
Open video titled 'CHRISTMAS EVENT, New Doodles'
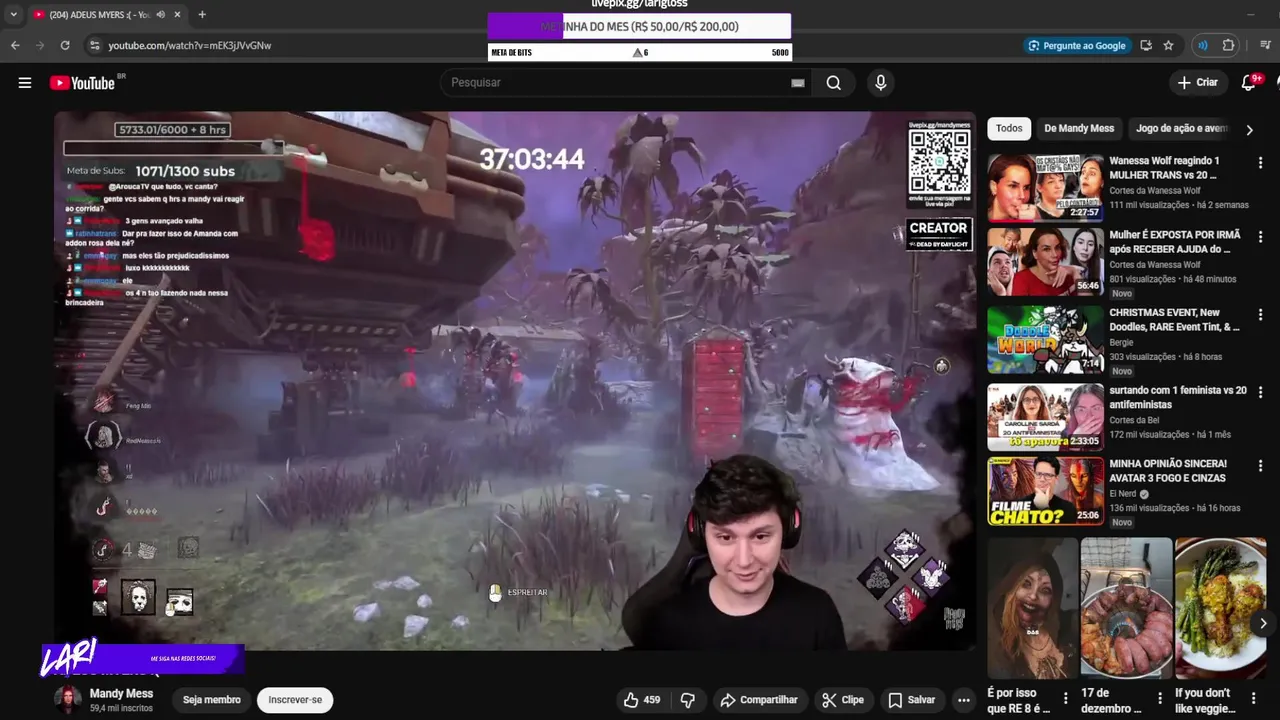[x=1174, y=319]
